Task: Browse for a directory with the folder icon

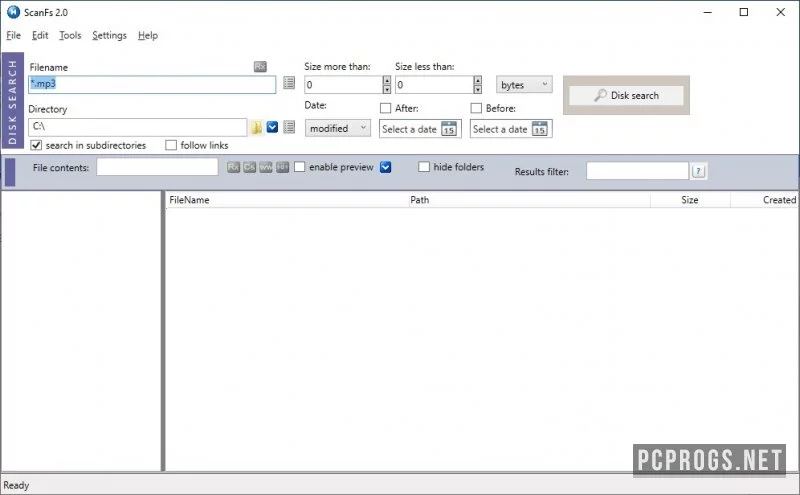Action: [x=256, y=127]
